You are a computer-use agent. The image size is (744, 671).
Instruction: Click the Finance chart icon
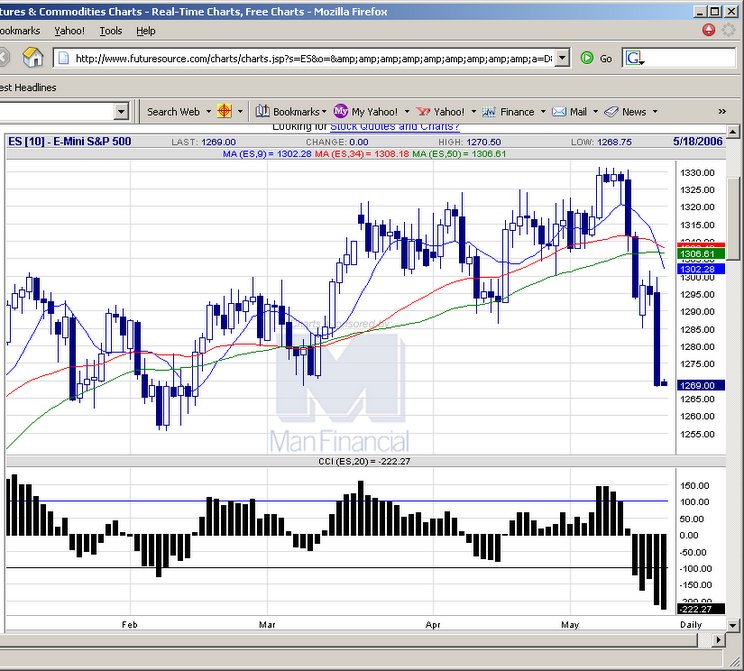click(x=489, y=112)
